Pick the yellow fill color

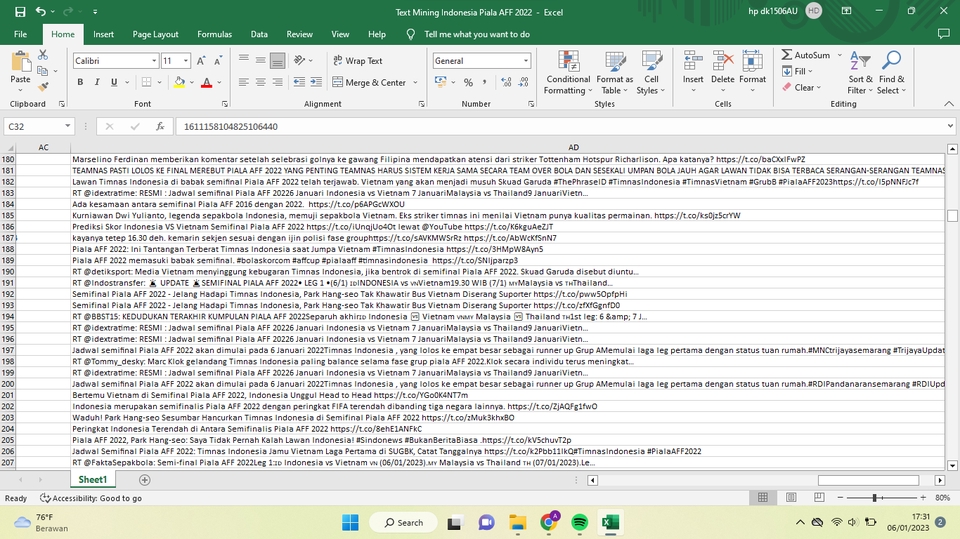tap(179, 82)
